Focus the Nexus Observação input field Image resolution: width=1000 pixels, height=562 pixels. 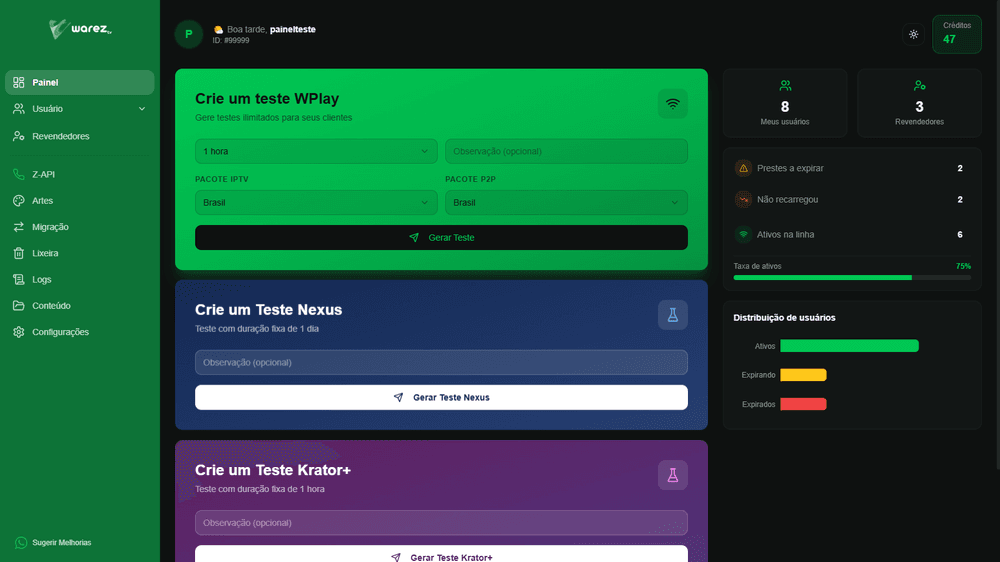click(441, 362)
